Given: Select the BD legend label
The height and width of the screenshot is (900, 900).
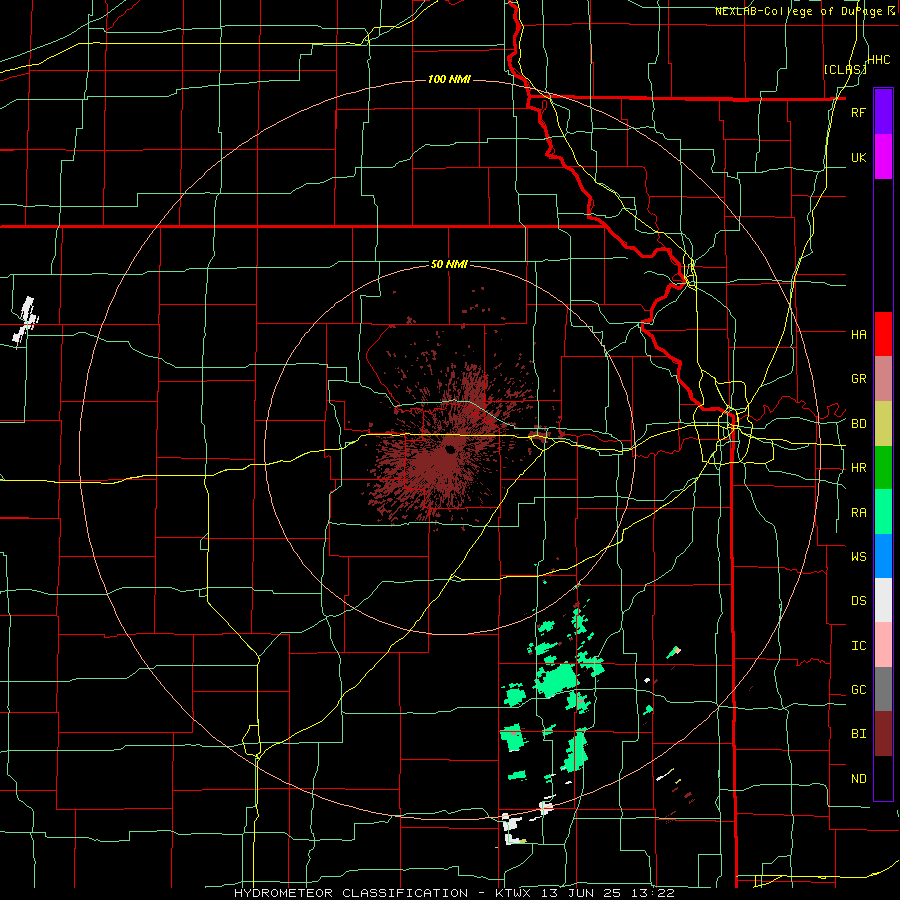Looking at the screenshot, I should pyautogui.click(x=858, y=424).
